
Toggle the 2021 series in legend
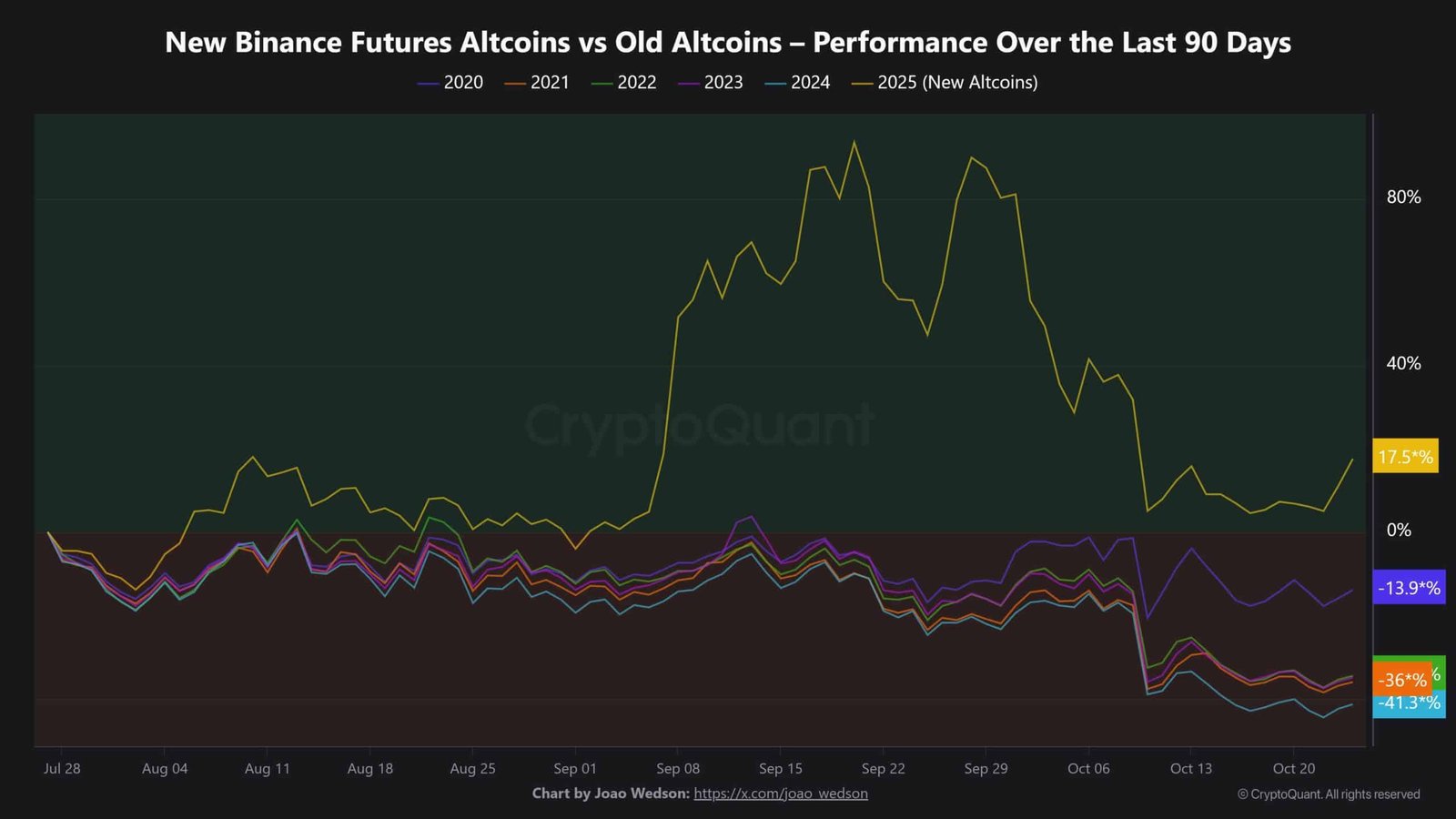click(x=537, y=83)
